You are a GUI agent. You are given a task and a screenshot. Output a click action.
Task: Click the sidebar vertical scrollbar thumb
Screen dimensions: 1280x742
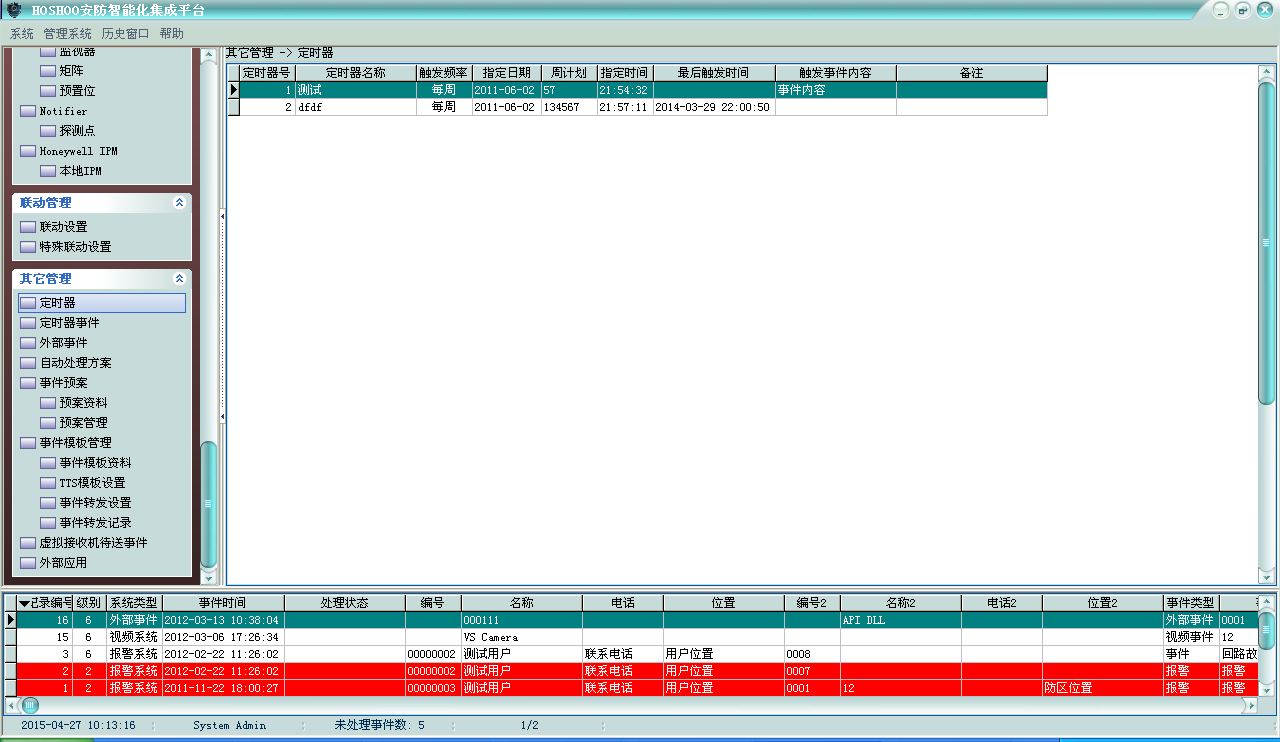tap(208, 503)
